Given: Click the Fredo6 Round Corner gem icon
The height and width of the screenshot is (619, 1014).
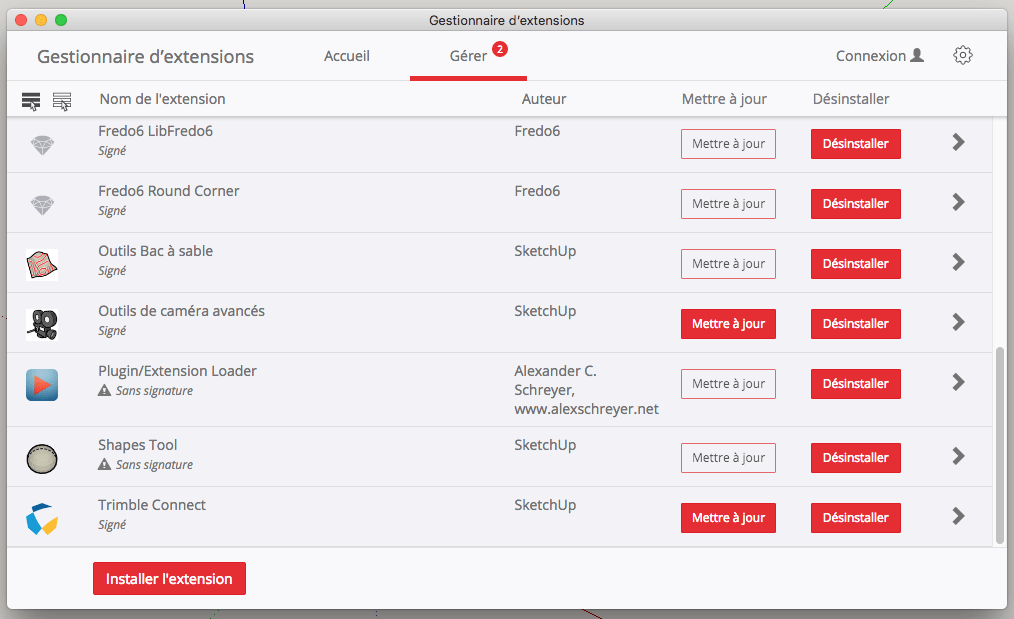Looking at the screenshot, I should coord(43,205).
